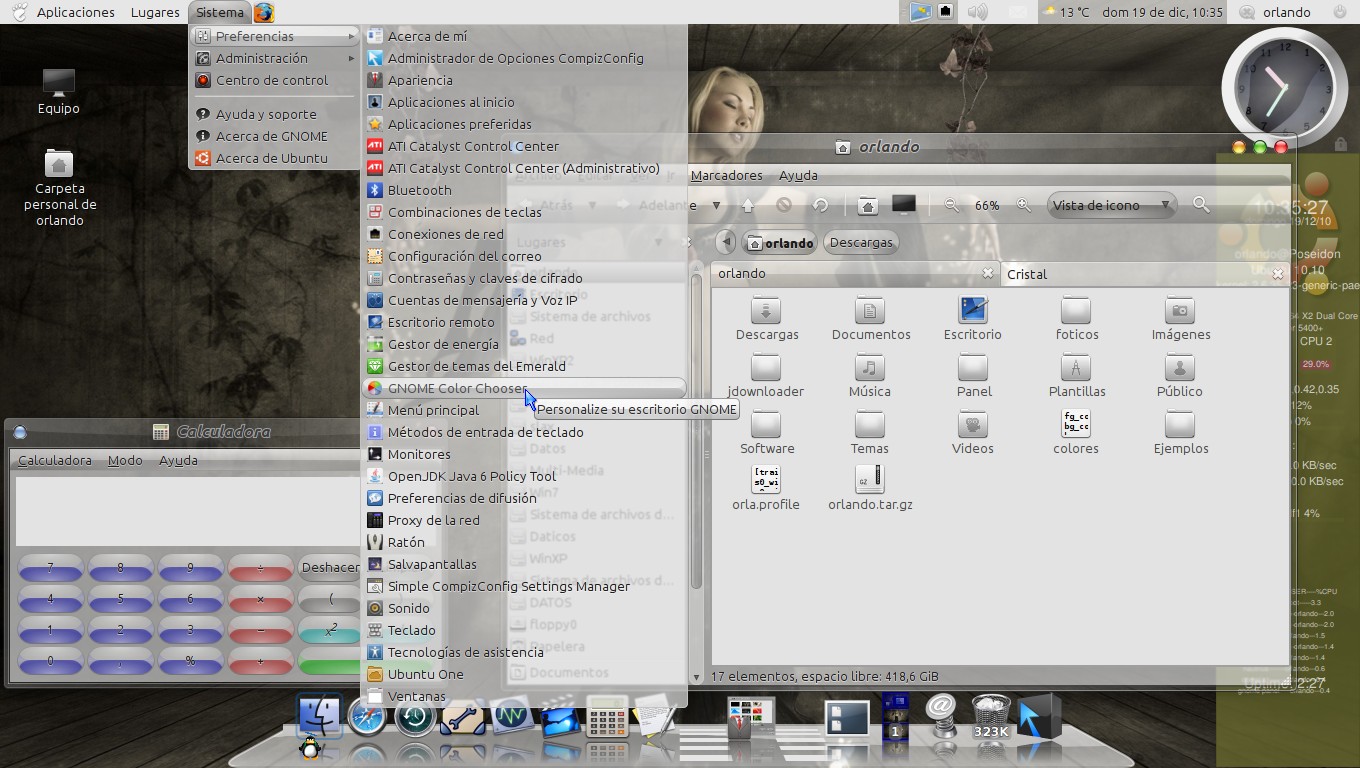Open Gestor de energía entry
This screenshot has height=768, width=1360.
524,344
